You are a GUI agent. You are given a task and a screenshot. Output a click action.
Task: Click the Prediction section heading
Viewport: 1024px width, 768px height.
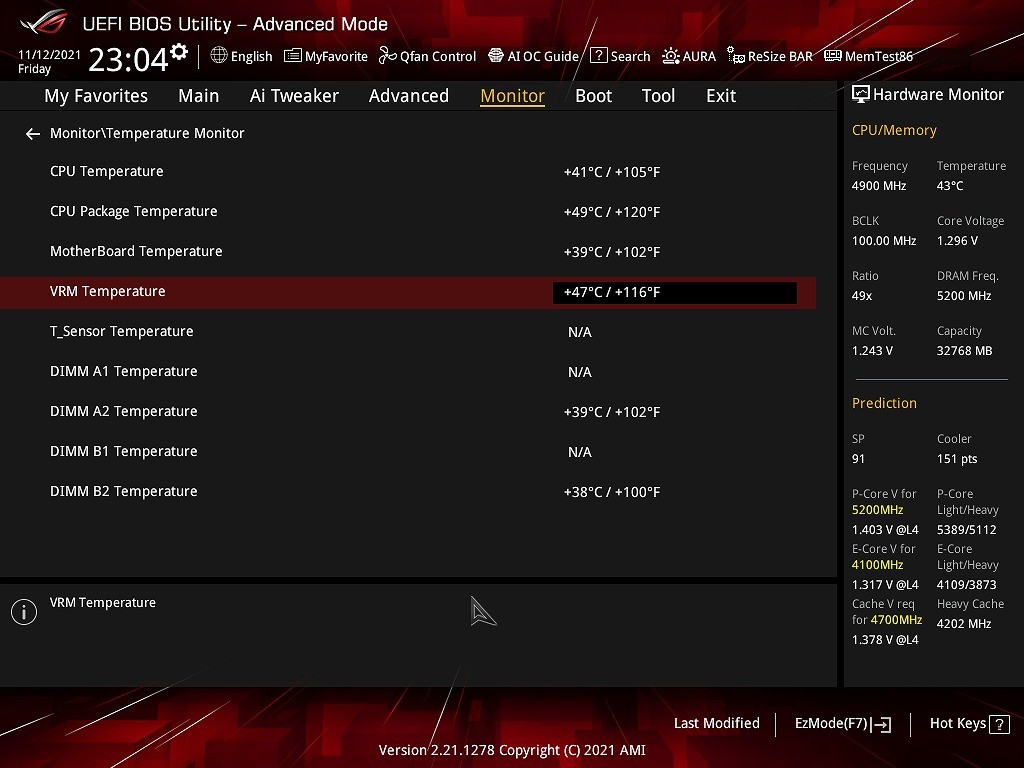(884, 403)
